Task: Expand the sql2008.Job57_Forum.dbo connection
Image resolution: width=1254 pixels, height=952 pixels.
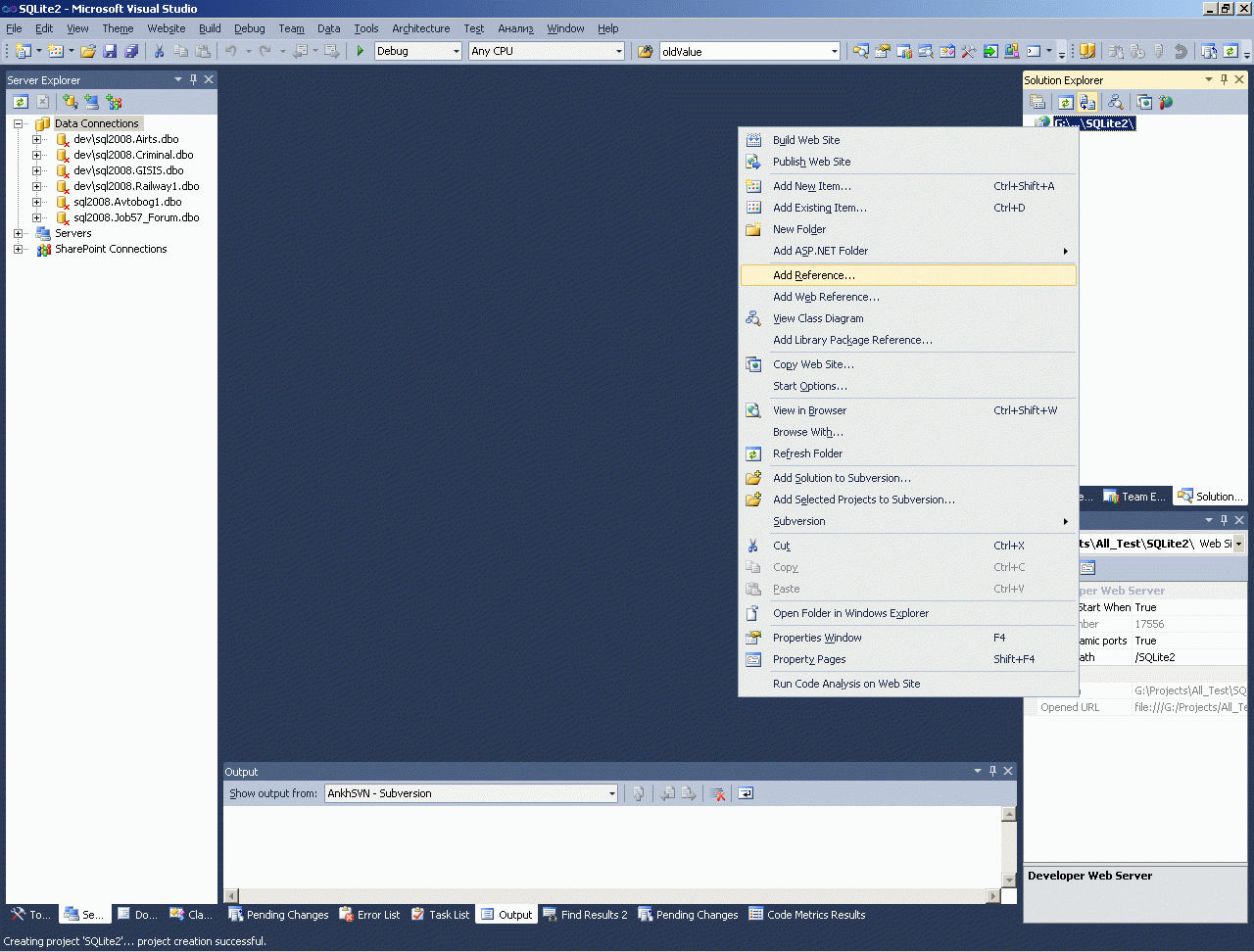Action: [36, 217]
